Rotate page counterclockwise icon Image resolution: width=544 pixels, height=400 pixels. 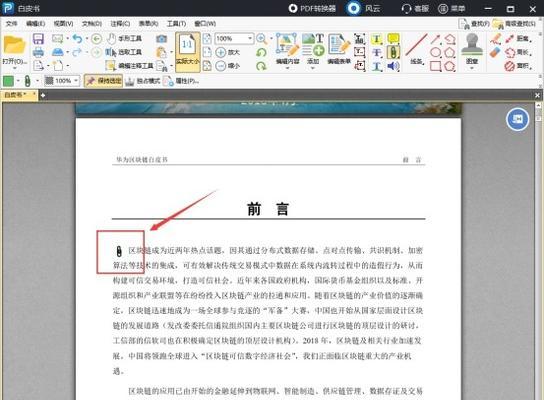point(261,52)
